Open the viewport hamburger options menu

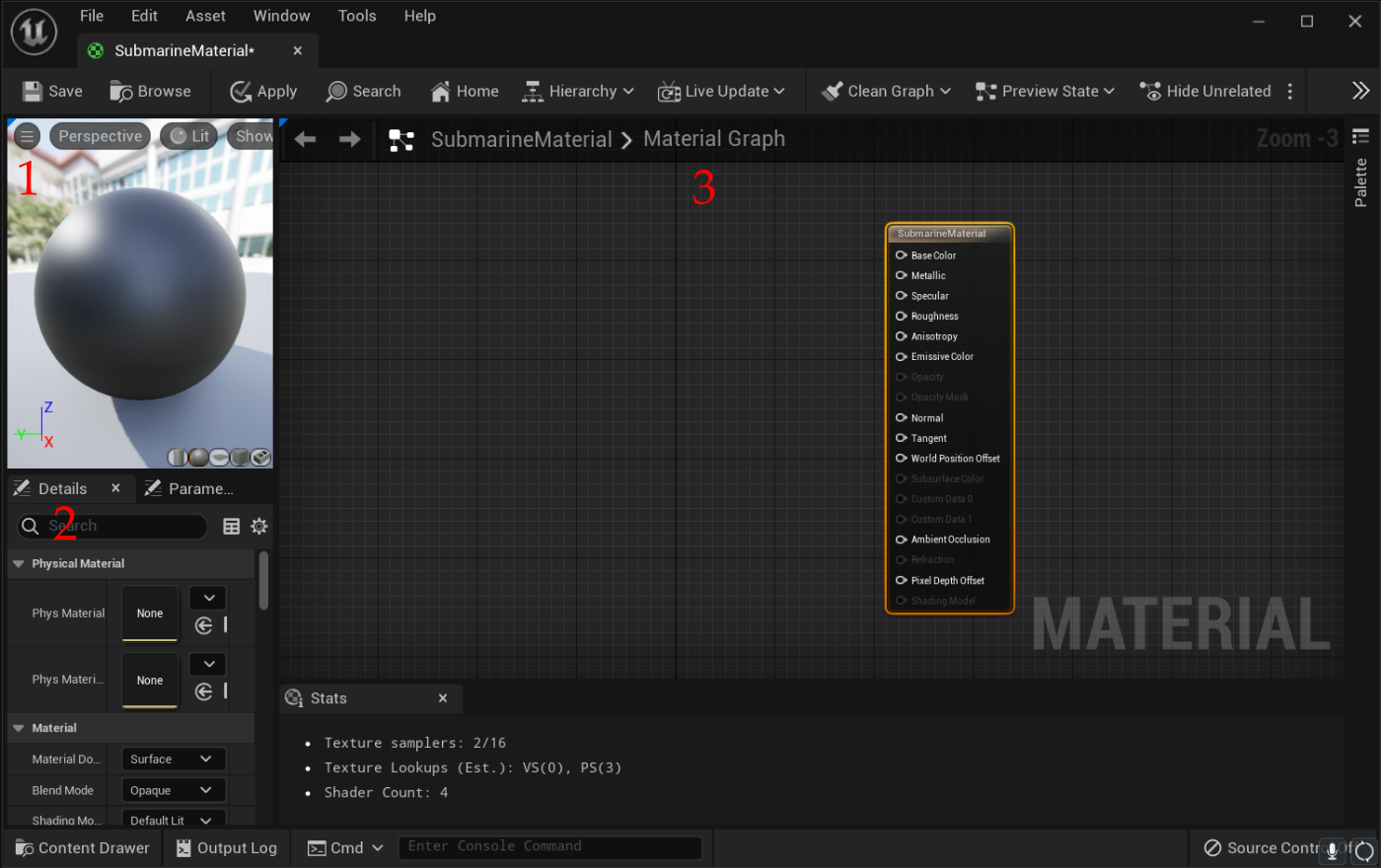(x=28, y=136)
